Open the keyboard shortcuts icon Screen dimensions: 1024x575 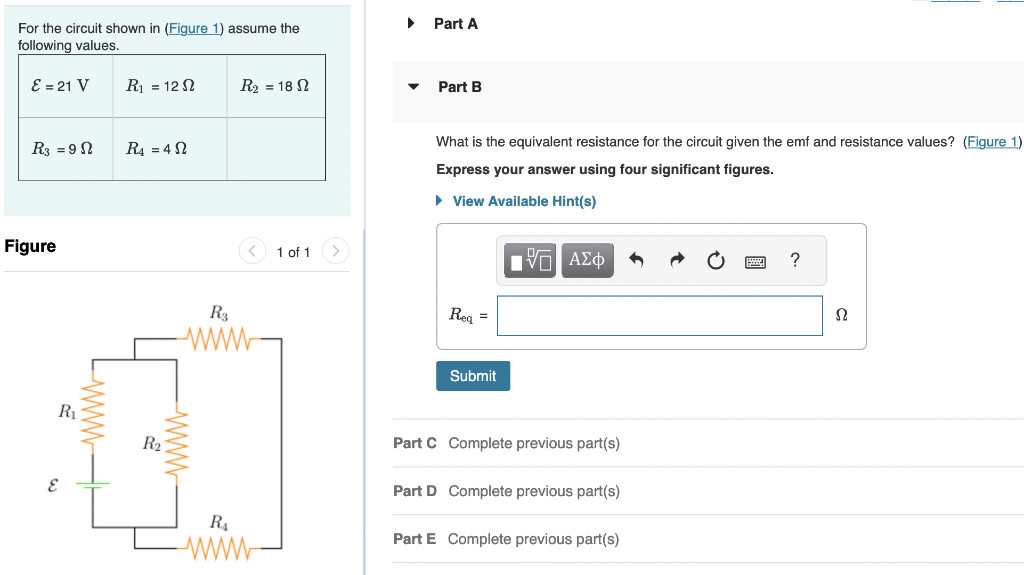coord(756,262)
